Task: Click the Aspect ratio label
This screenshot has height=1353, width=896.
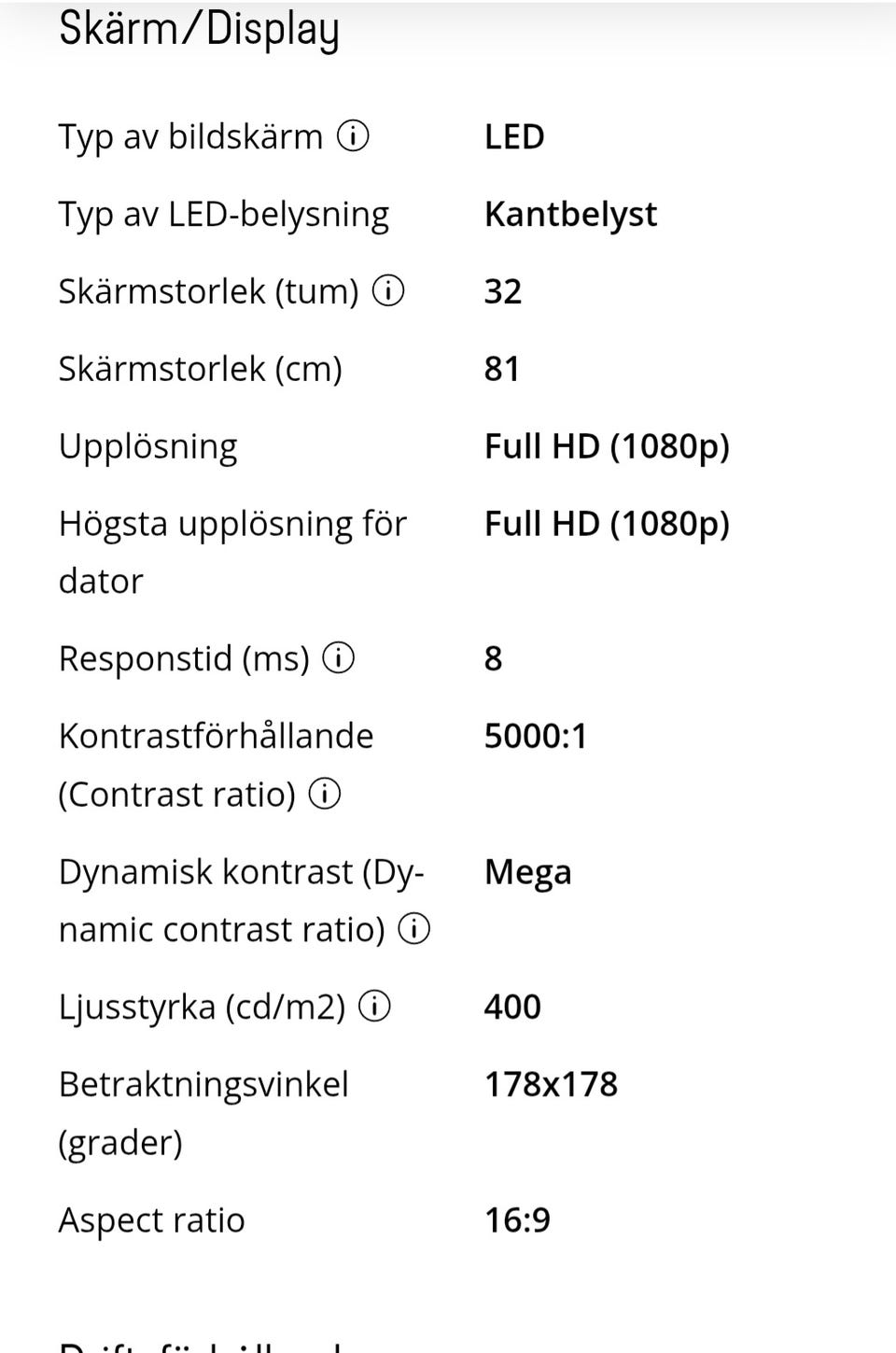Action: (152, 1220)
